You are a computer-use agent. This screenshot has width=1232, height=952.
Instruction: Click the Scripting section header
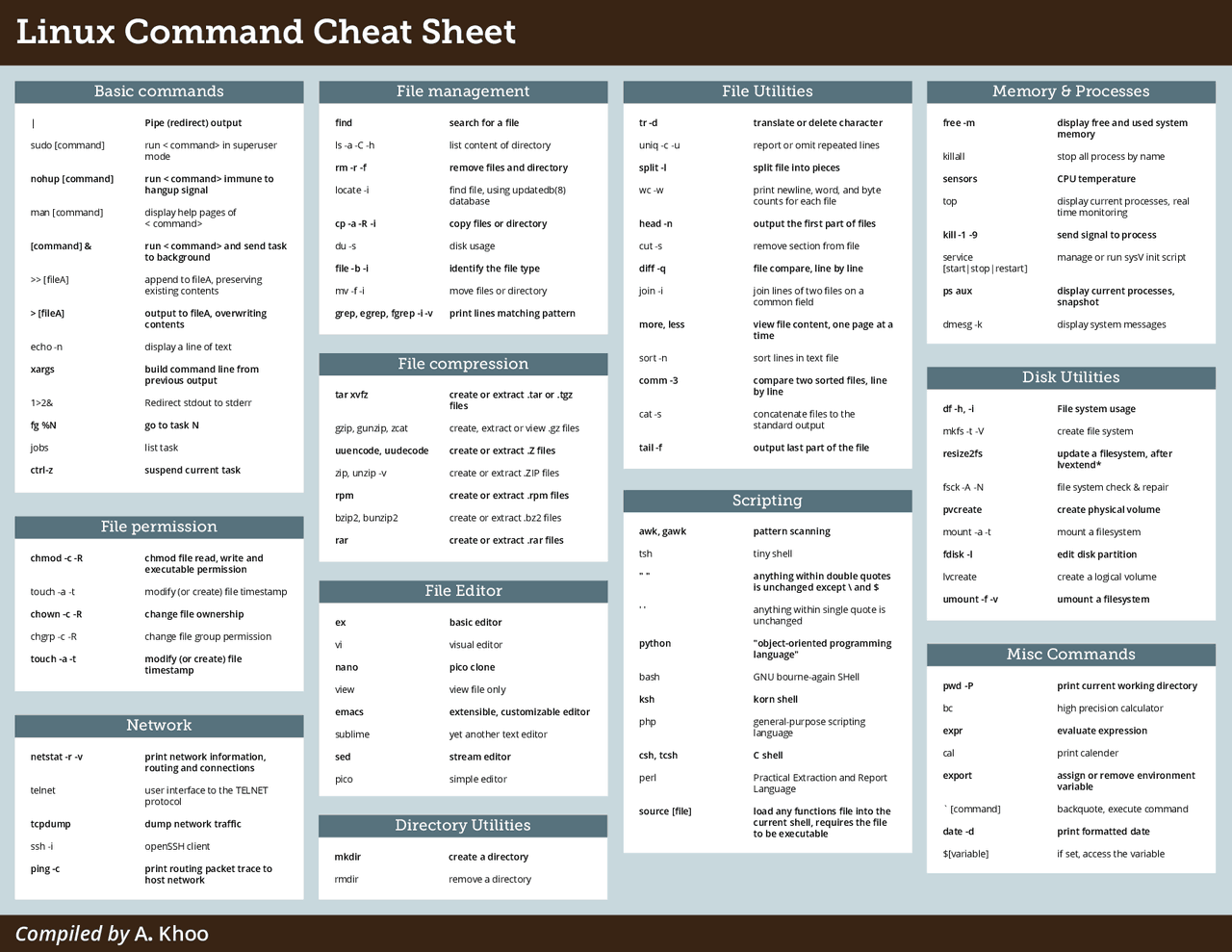point(767,501)
